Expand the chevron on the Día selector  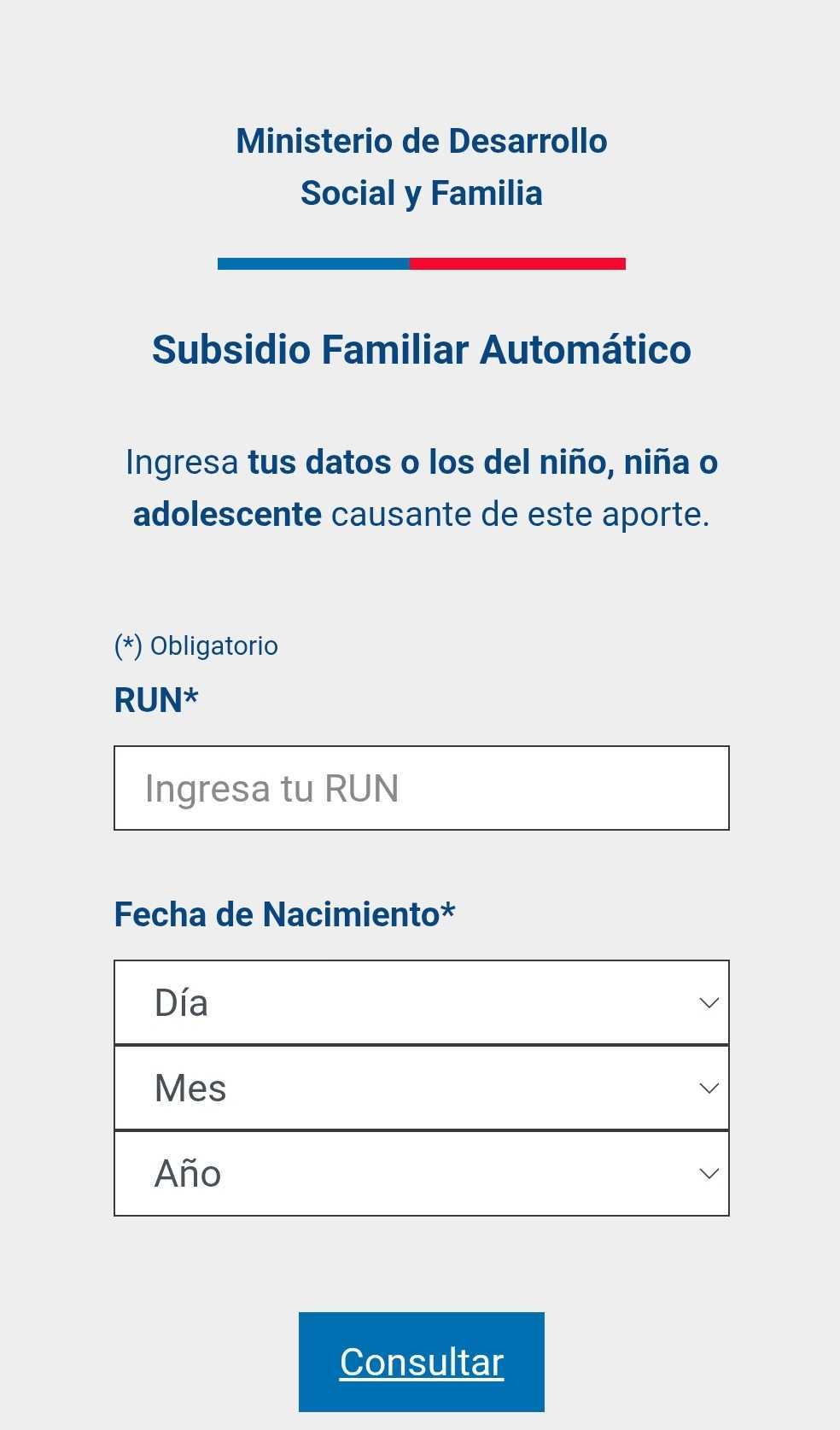coord(707,1002)
